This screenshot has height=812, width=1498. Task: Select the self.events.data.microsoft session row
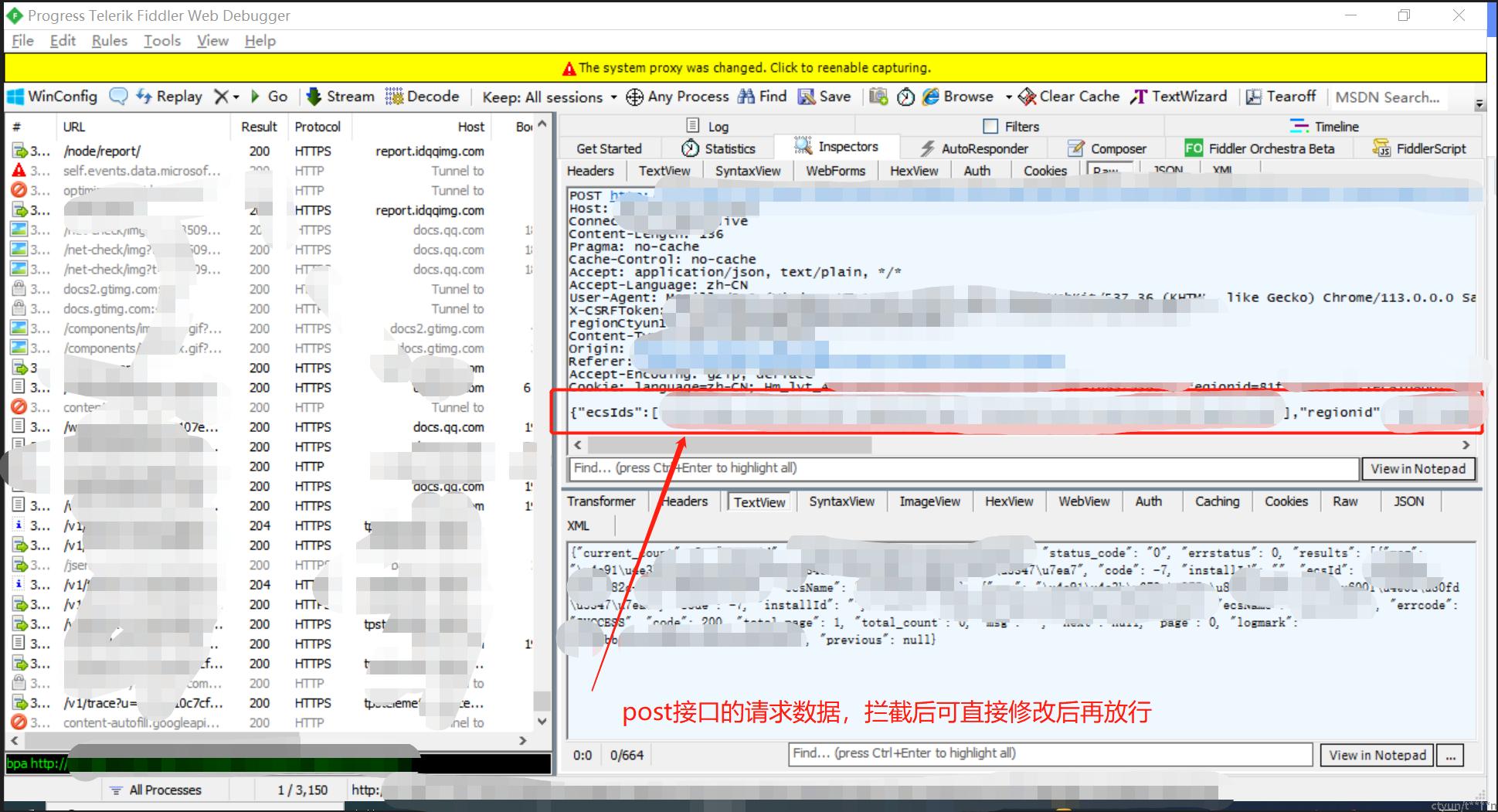[272, 171]
